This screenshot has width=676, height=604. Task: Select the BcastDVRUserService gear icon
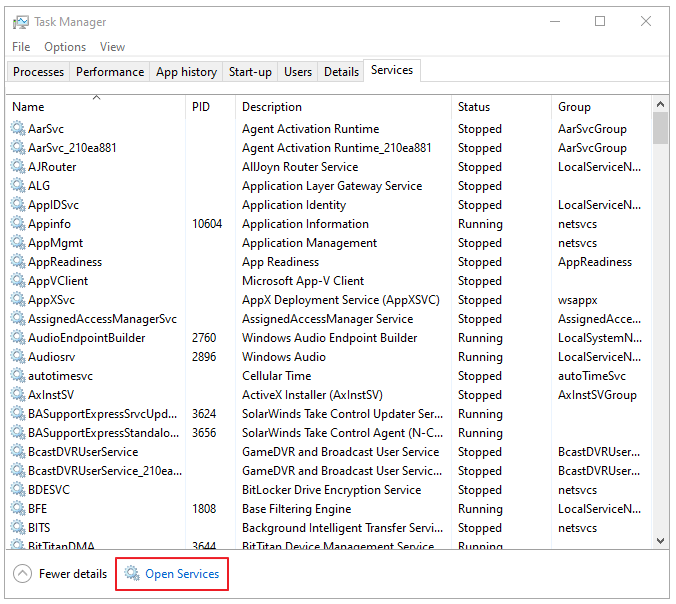pos(18,451)
